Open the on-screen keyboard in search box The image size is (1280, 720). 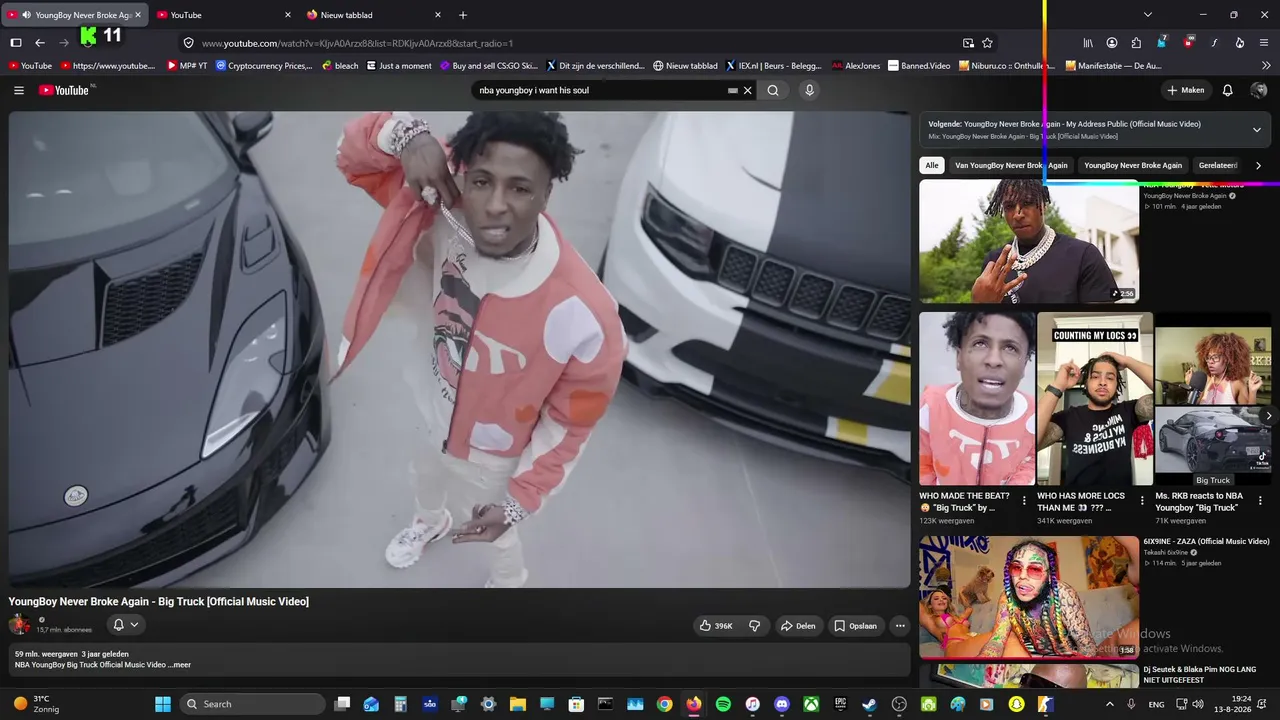[733, 90]
